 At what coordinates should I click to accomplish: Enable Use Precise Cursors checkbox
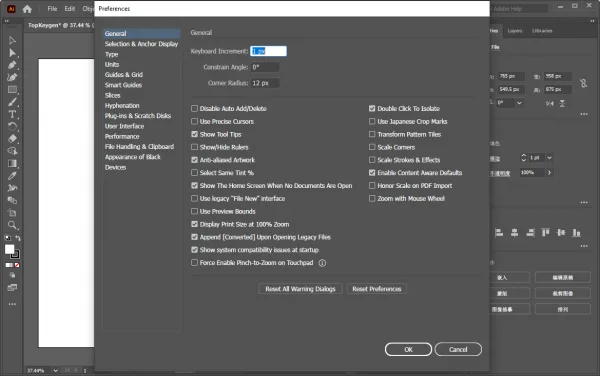[x=194, y=122]
